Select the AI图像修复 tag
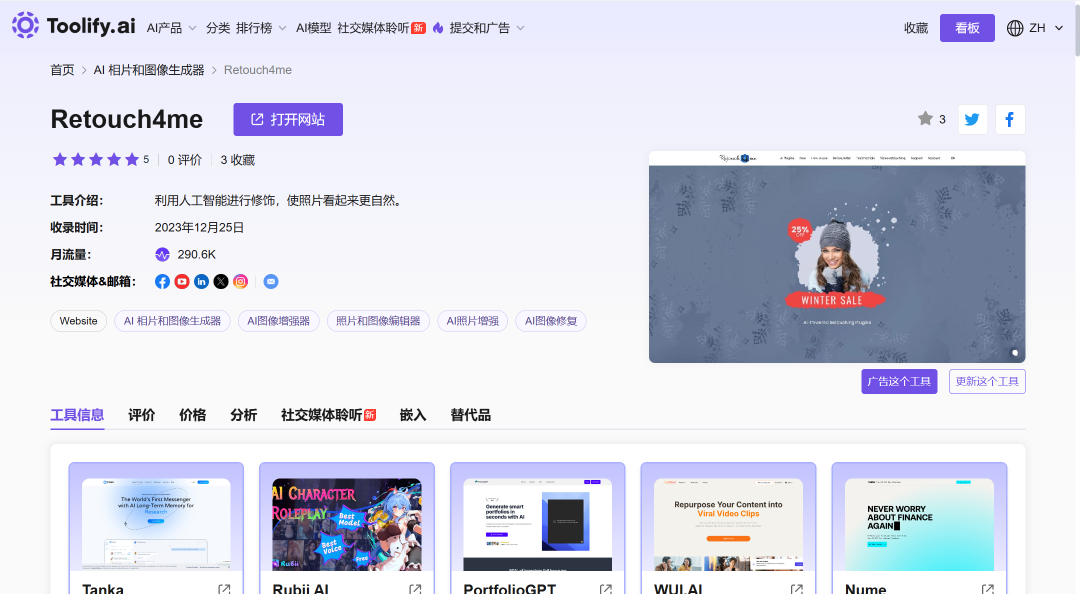This screenshot has width=1080, height=594. tap(551, 321)
